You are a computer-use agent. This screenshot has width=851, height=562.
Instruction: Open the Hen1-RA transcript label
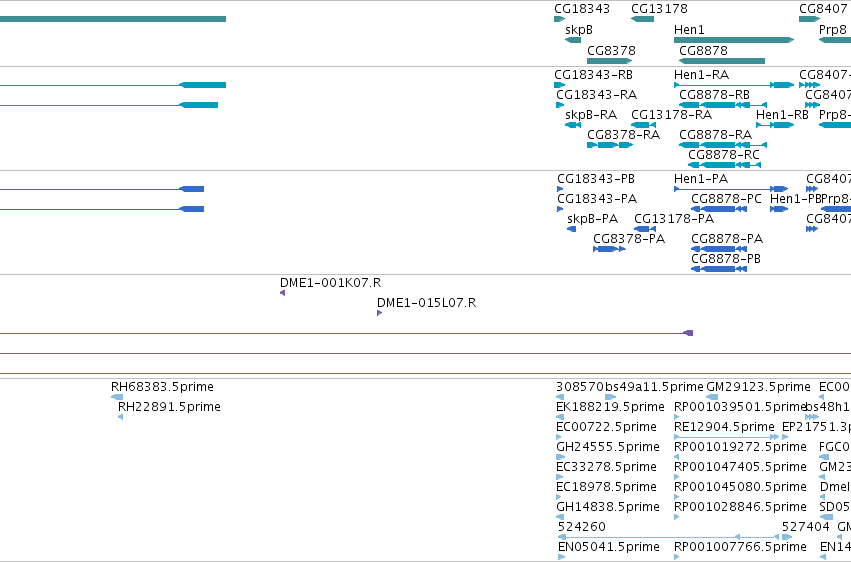tap(701, 74)
